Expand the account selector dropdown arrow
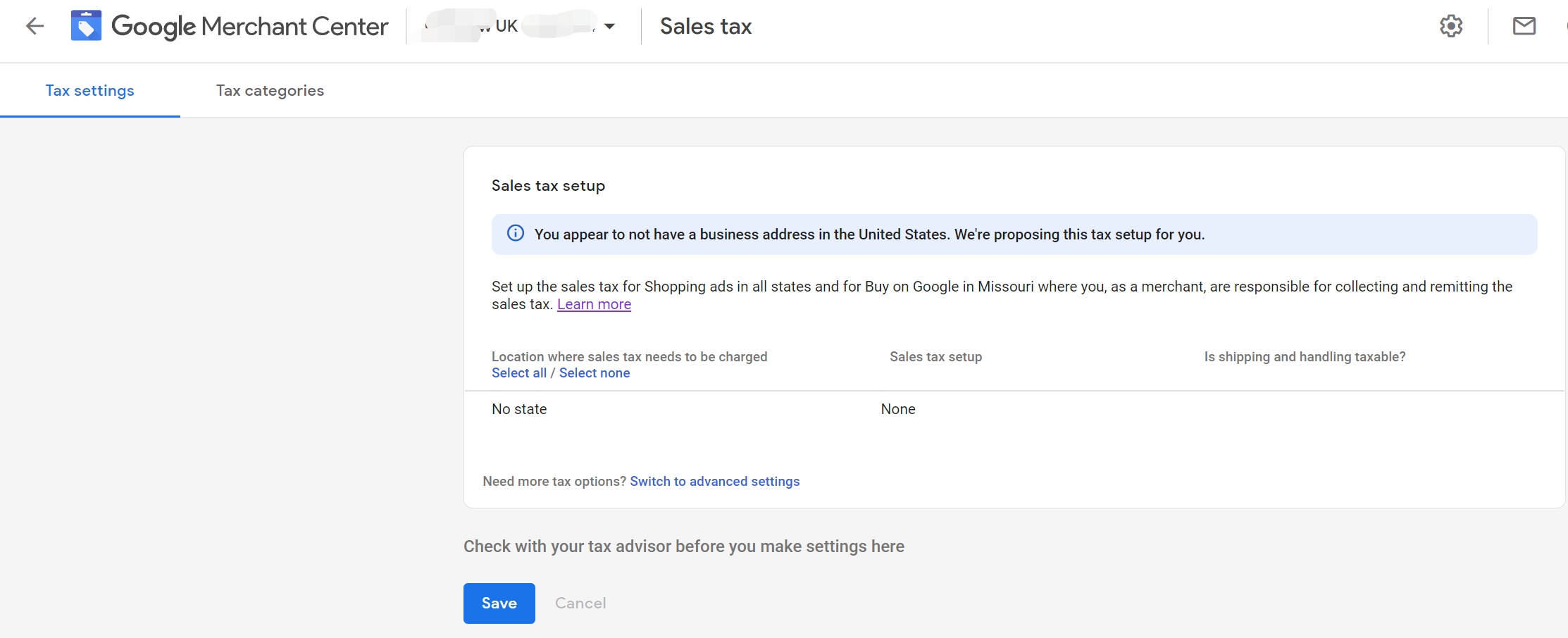1568x638 pixels. pos(610,27)
